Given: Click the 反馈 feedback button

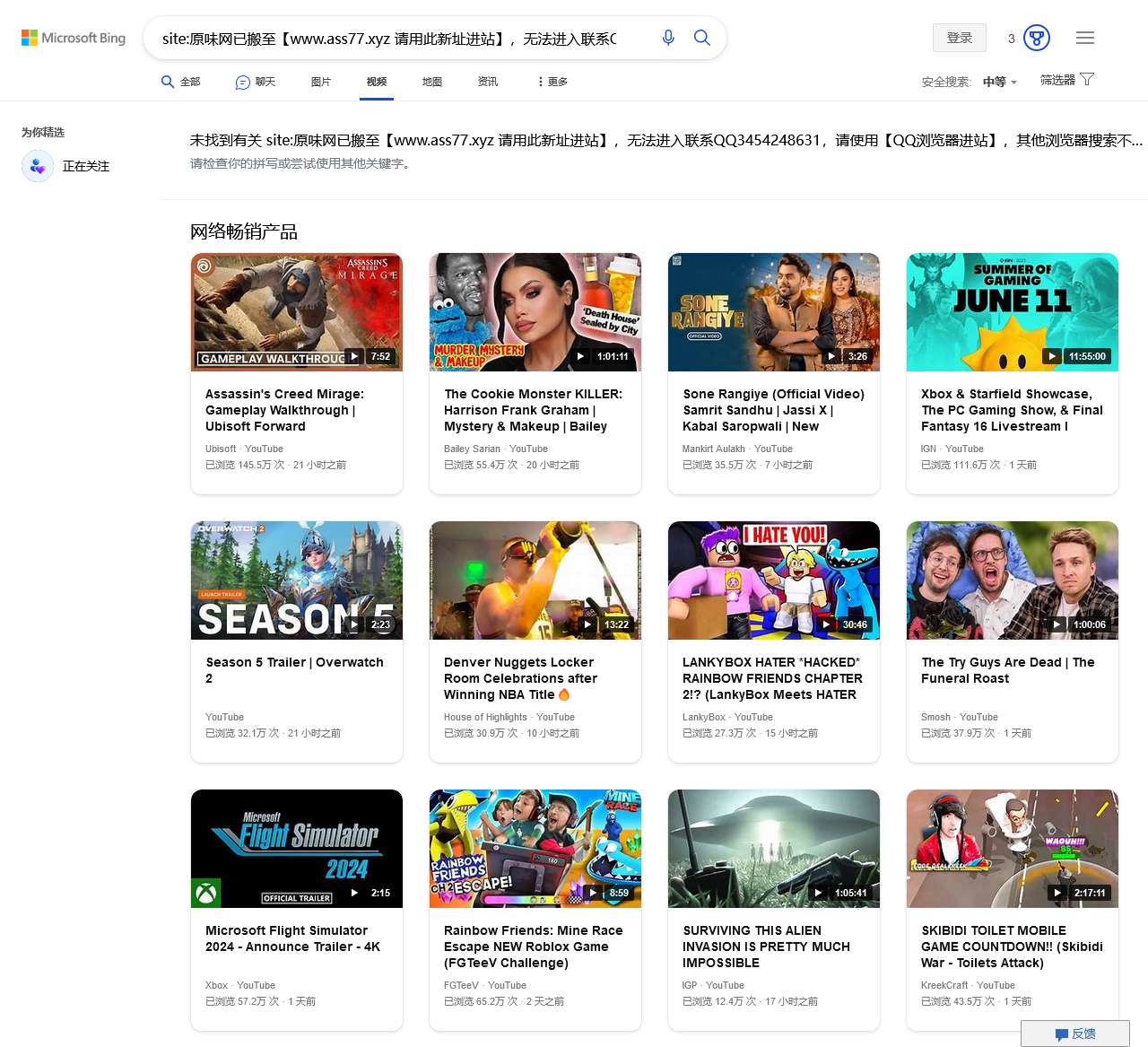Looking at the screenshot, I should click(x=1075, y=1034).
